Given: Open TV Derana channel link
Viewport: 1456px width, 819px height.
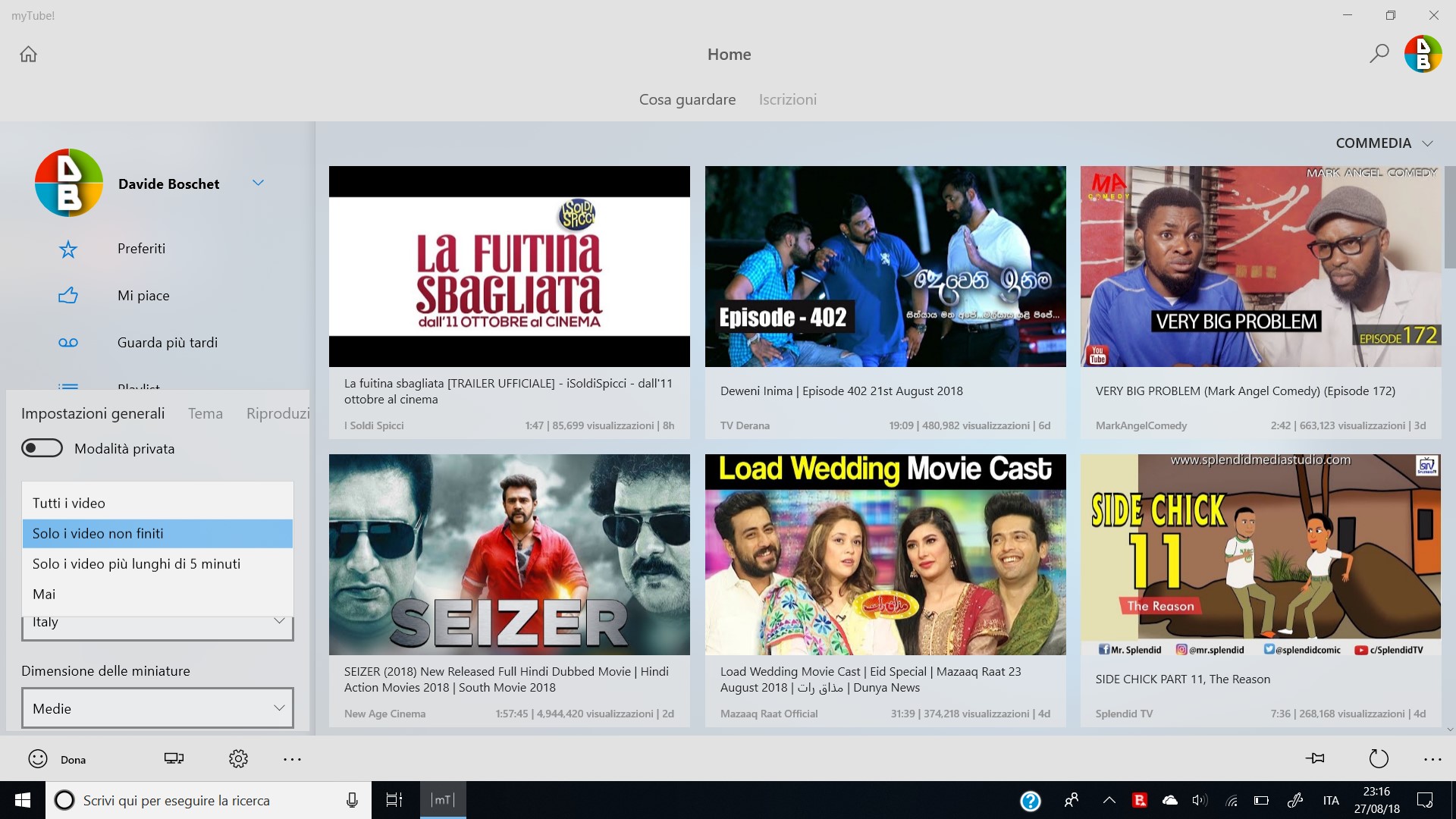Looking at the screenshot, I should [745, 425].
